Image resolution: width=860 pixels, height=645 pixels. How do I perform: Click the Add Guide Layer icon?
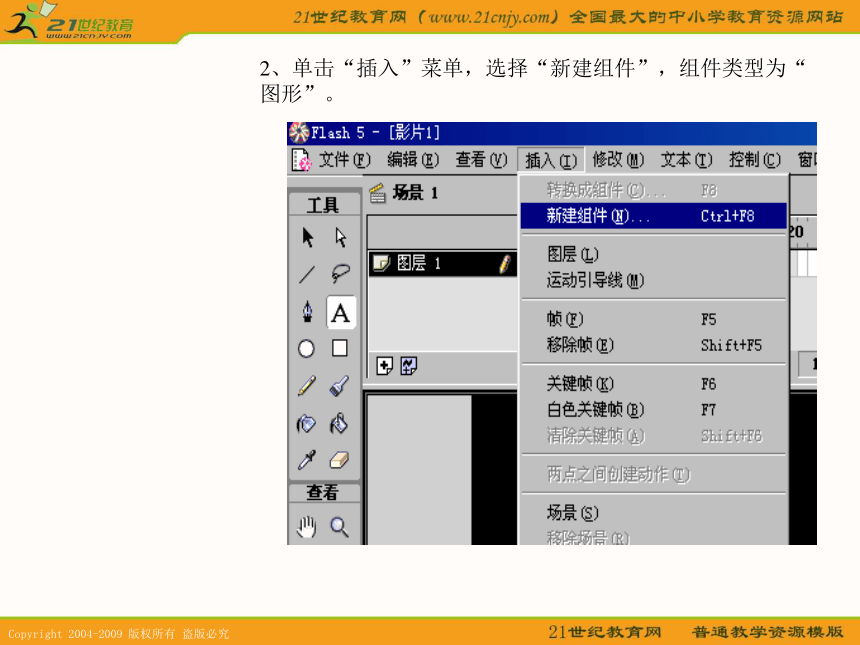[x=409, y=365]
